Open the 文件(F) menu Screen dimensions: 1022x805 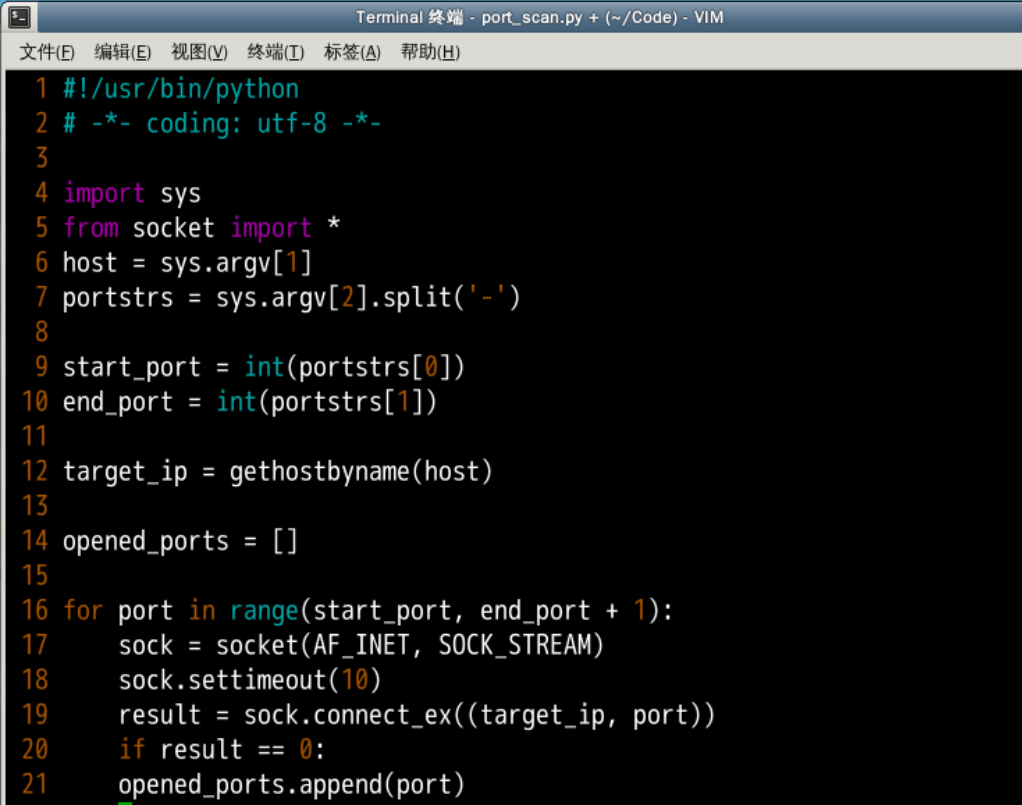(47, 52)
